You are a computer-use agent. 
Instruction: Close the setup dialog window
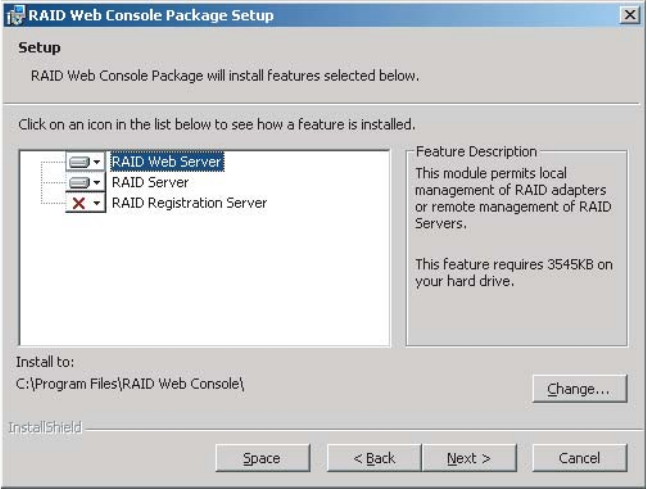tap(629, 15)
